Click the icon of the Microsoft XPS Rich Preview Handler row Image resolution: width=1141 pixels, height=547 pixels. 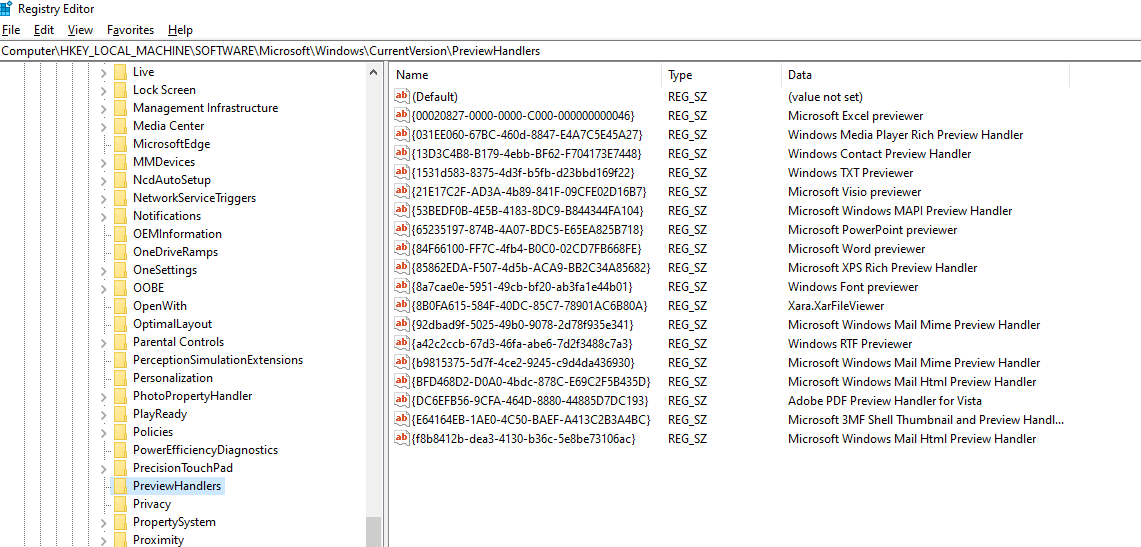[x=402, y=267]
